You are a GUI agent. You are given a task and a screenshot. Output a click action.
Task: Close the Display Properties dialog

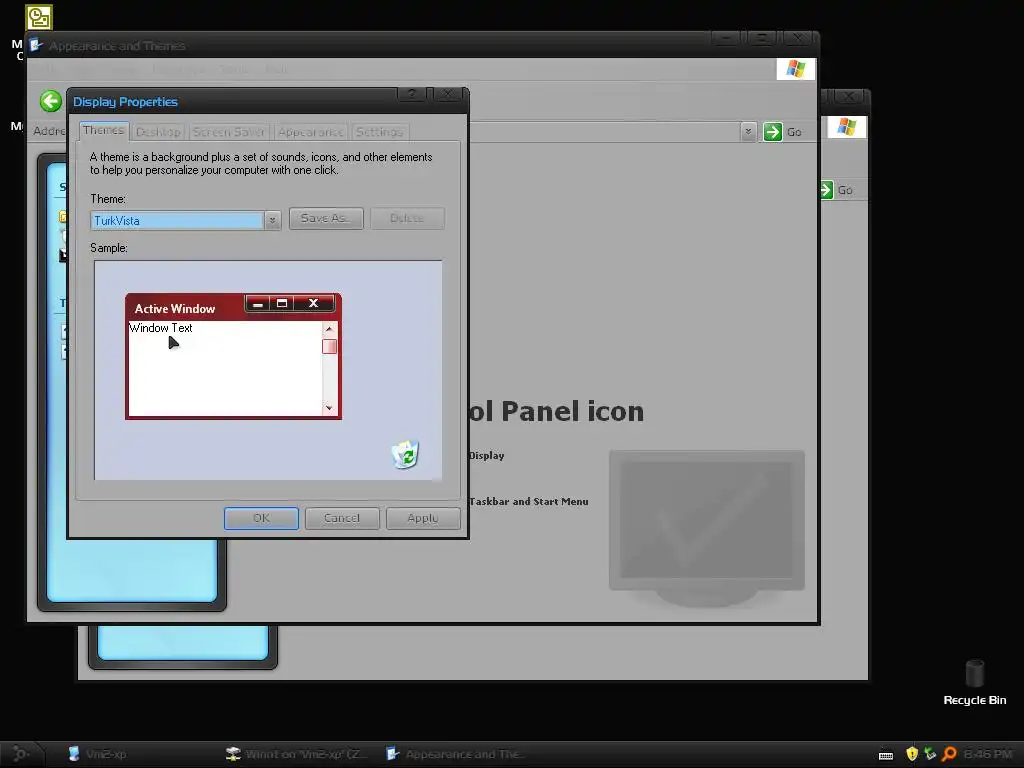pyautogui.click(x=447, y=95)
